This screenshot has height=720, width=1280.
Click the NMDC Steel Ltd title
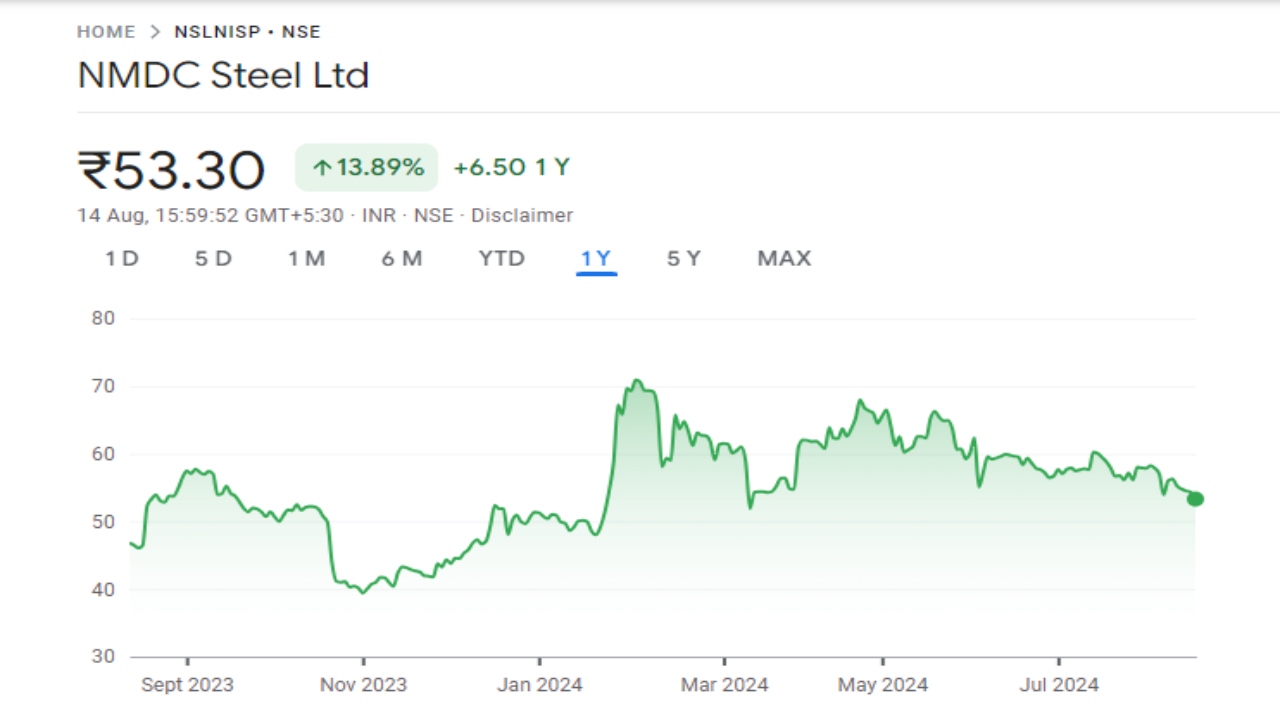coord(223,75)
